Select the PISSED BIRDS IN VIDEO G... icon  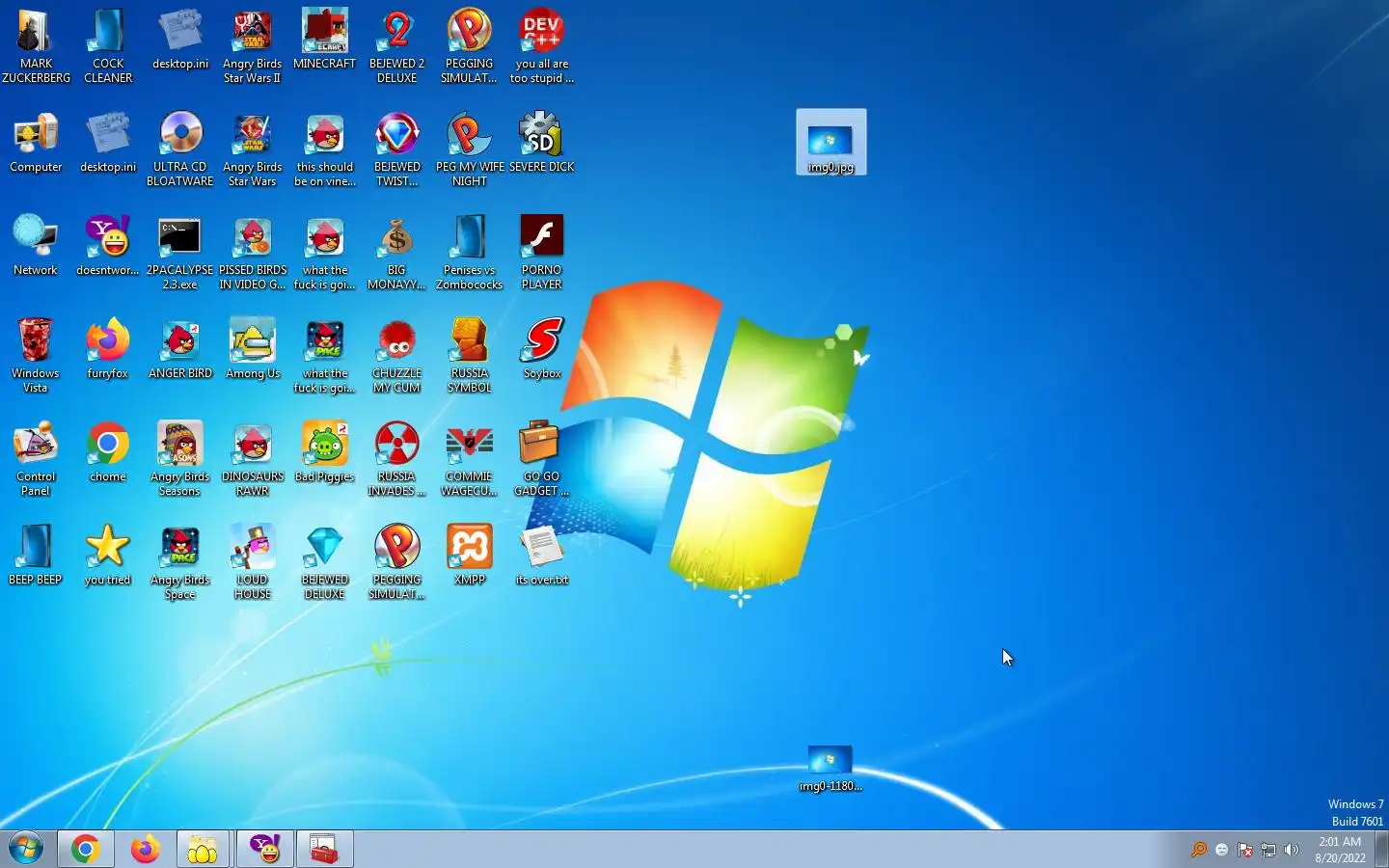point(253,253)
